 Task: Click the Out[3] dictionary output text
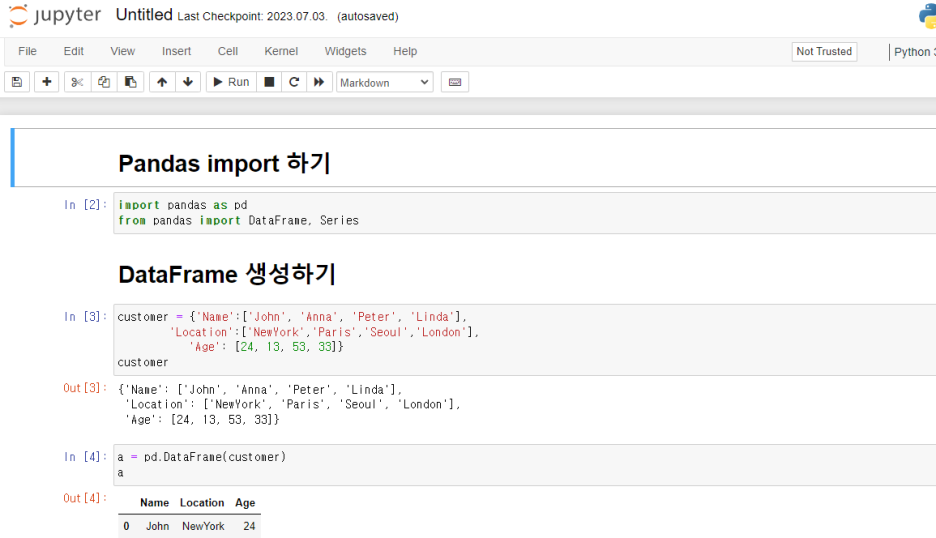[x=290, y=404]
